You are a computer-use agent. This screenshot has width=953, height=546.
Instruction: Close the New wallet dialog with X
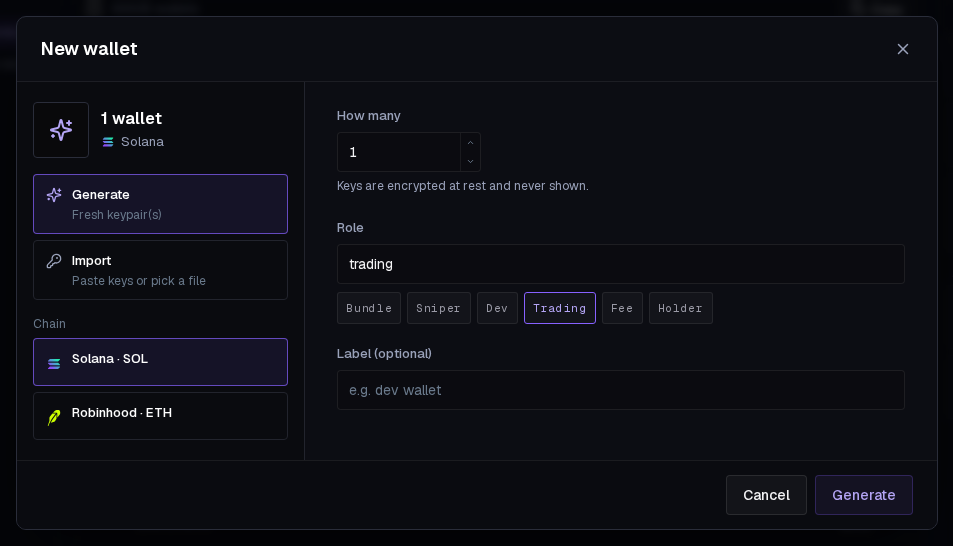[x=903, y=49]
